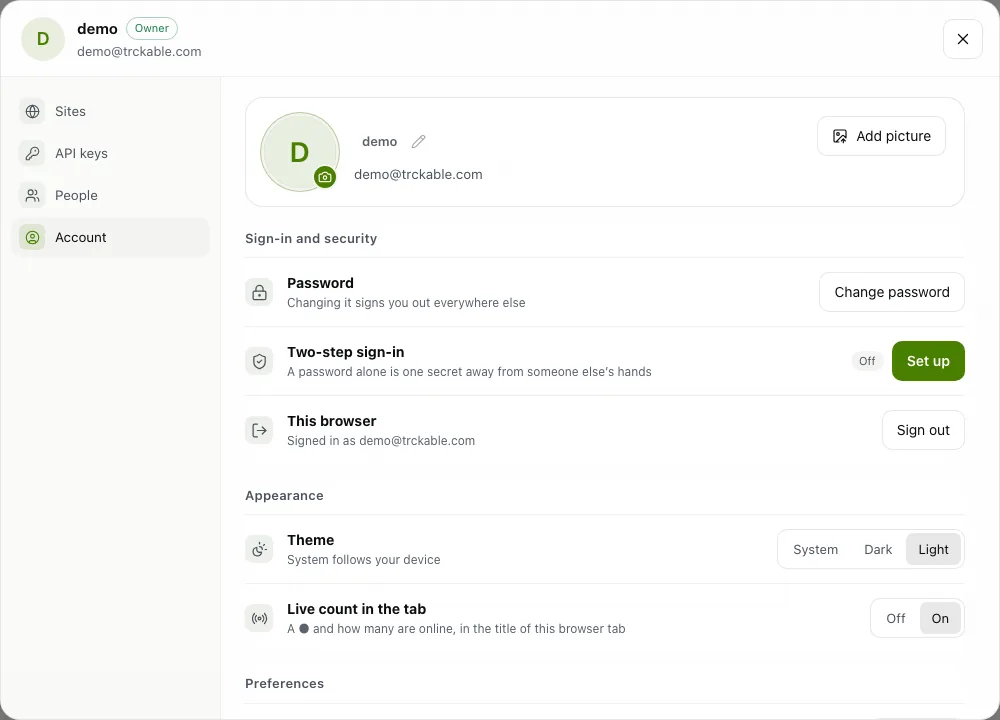Open the Sites section

coord(110,112)
